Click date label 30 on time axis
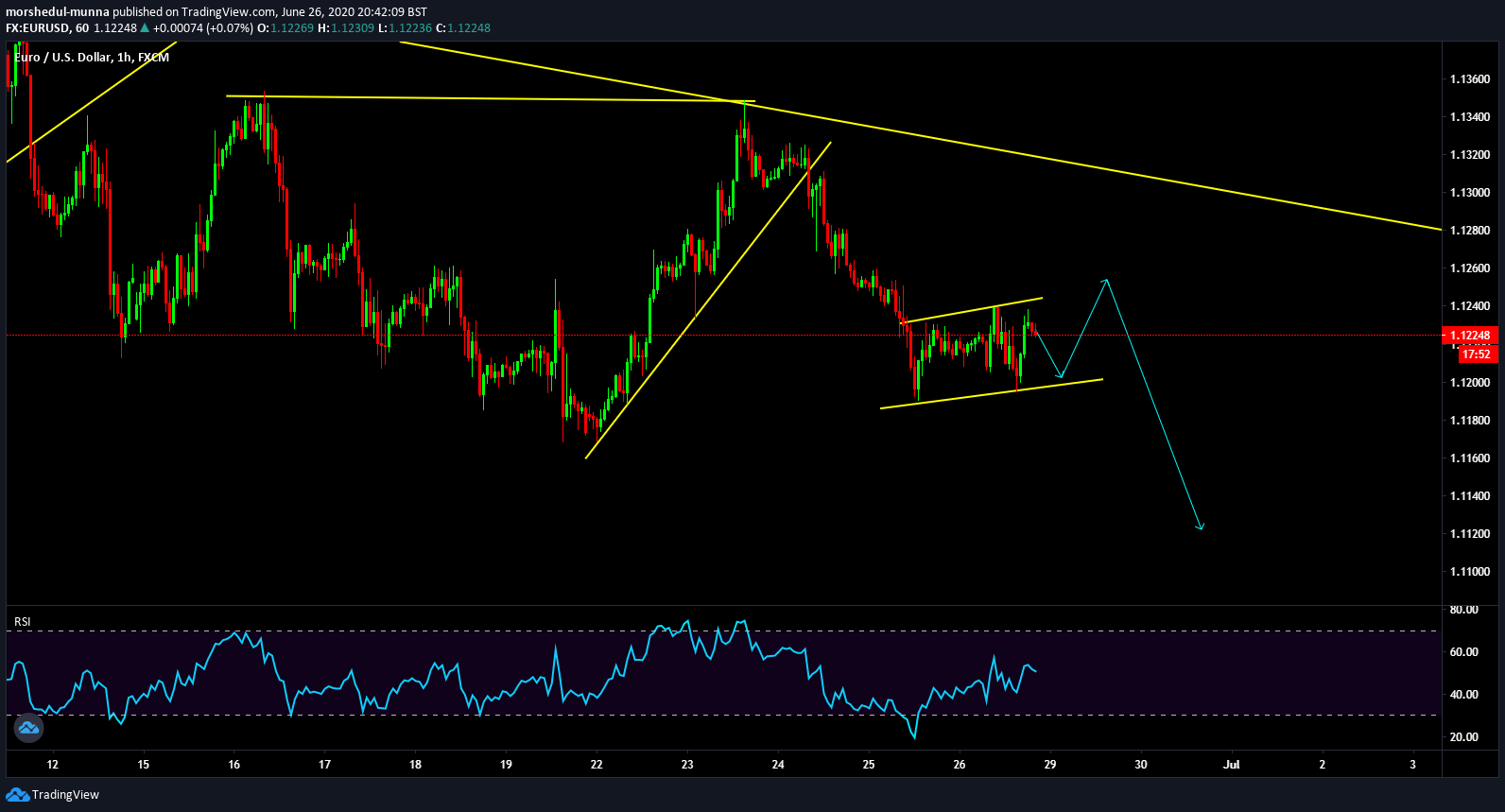The height and width of the screenshot is (812, 1505). [x=1141, y=765]
